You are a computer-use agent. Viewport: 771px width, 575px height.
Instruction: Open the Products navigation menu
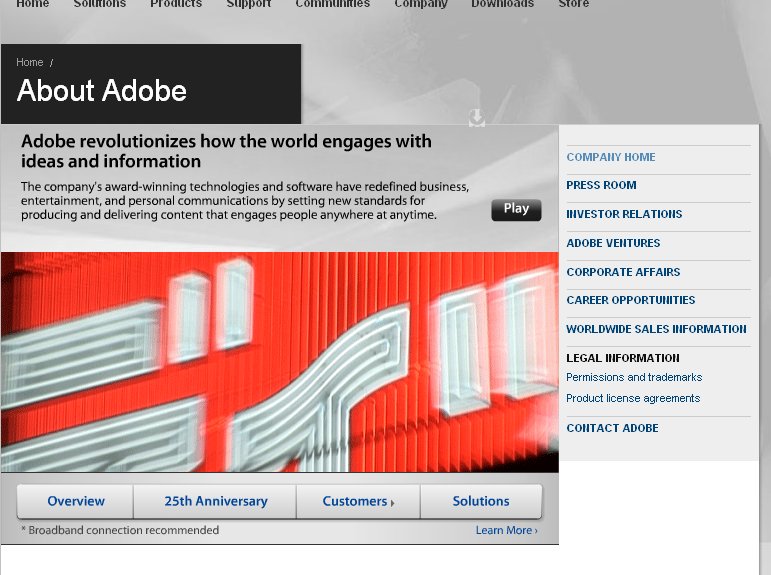click(x=176, y=4)
